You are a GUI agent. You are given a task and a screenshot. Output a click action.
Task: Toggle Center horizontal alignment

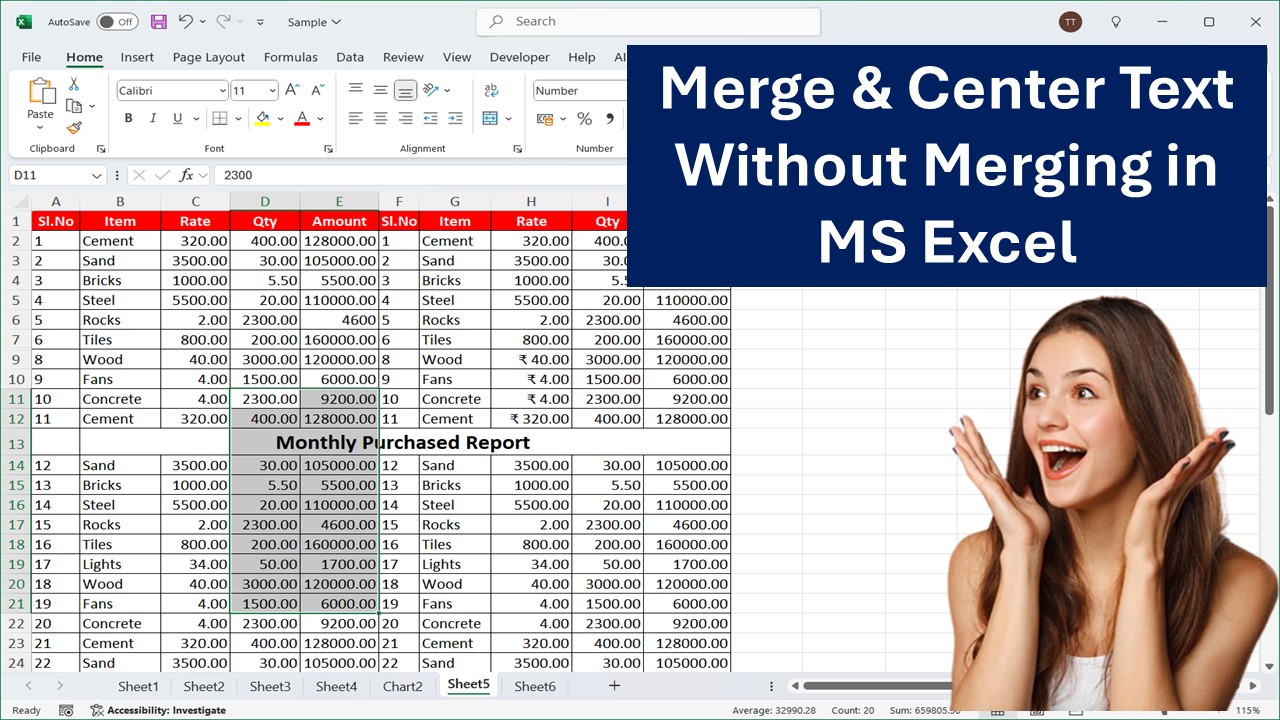click(380, 118)
